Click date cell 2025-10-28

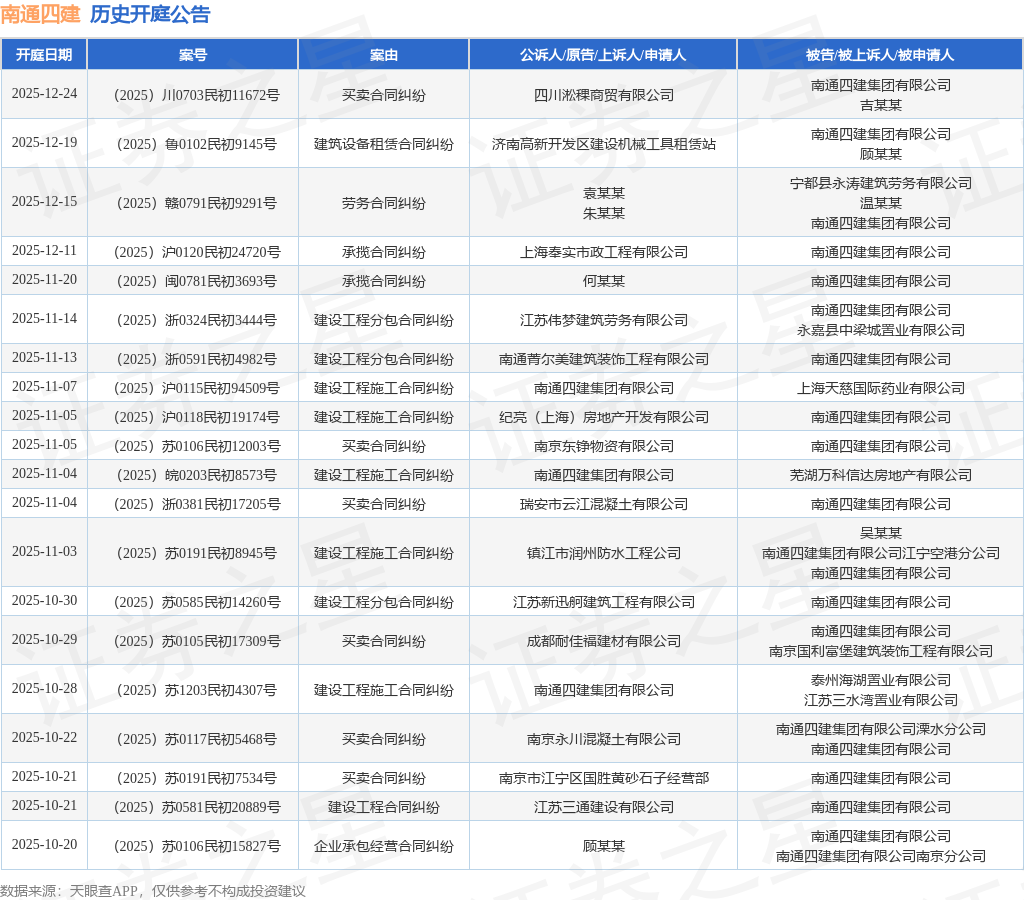(44, 689)
